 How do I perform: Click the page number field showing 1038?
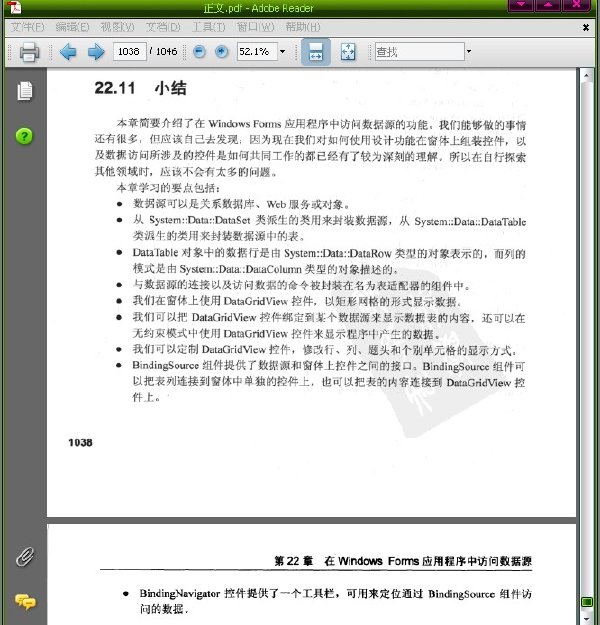[x=130, y=51]
